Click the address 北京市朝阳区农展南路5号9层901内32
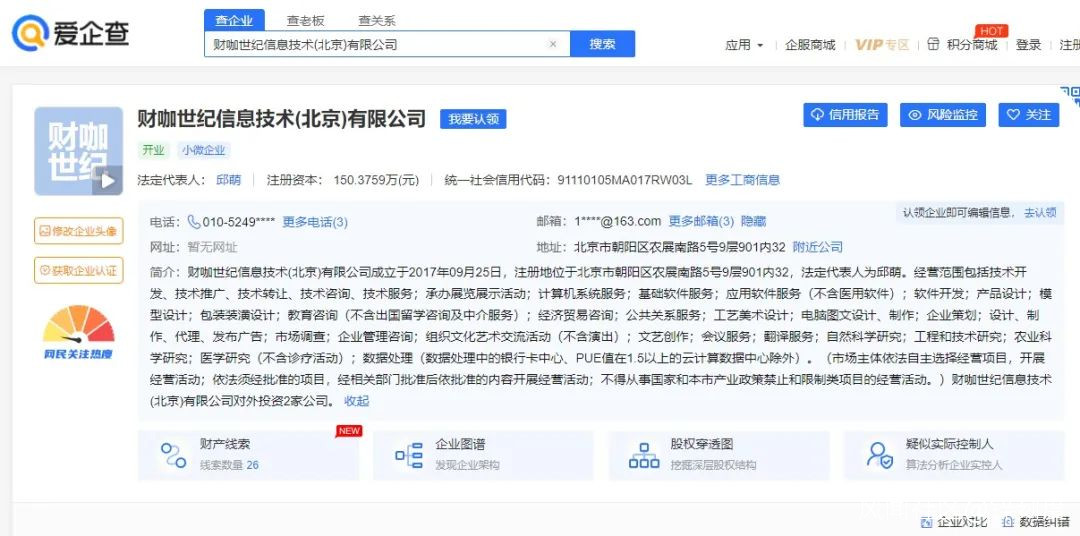1080x536 pixels. (x=679, y=247)
